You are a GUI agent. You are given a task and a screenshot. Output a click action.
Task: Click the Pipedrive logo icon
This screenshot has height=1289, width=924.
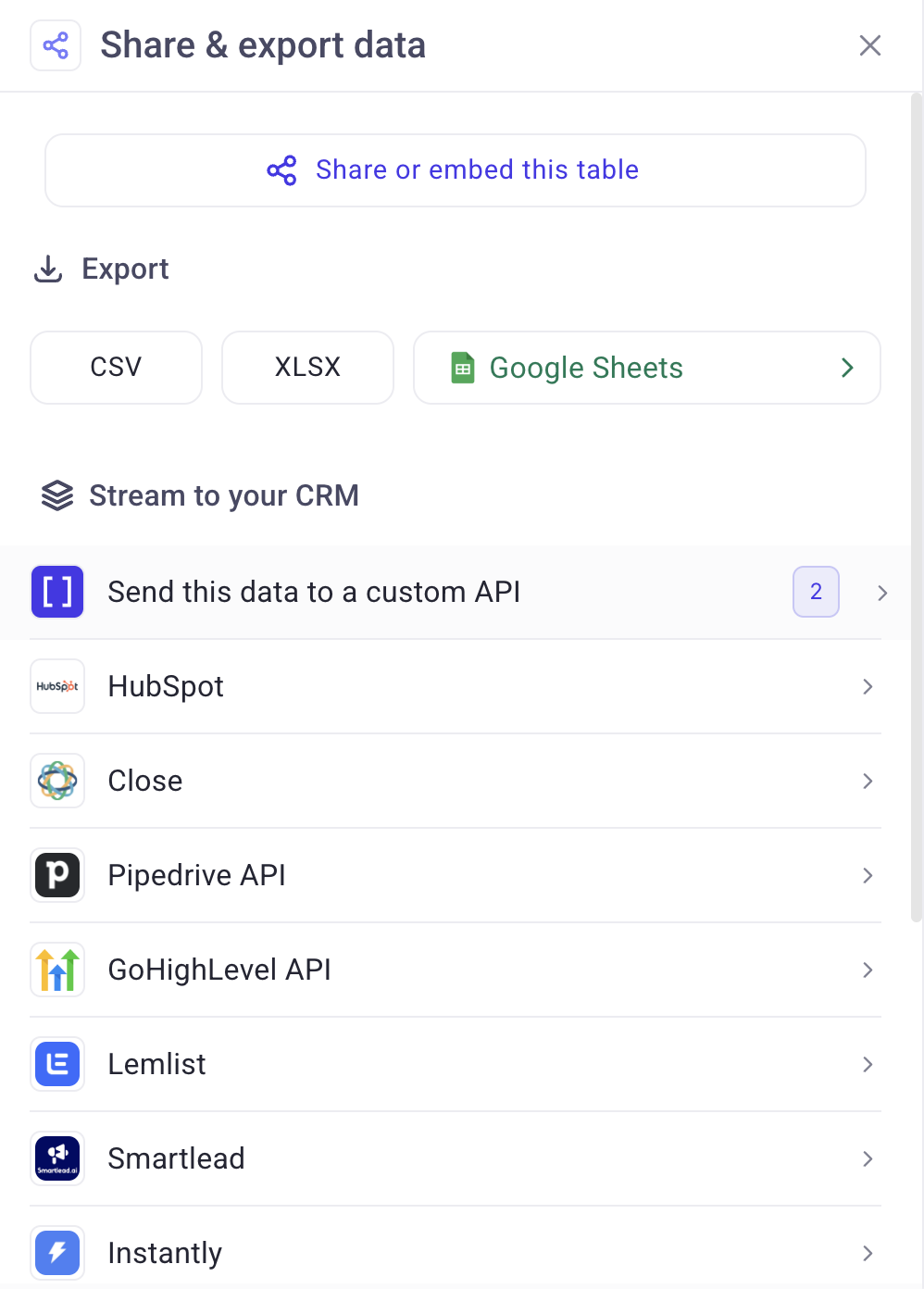pyautogui.click(x=57, y=875)
